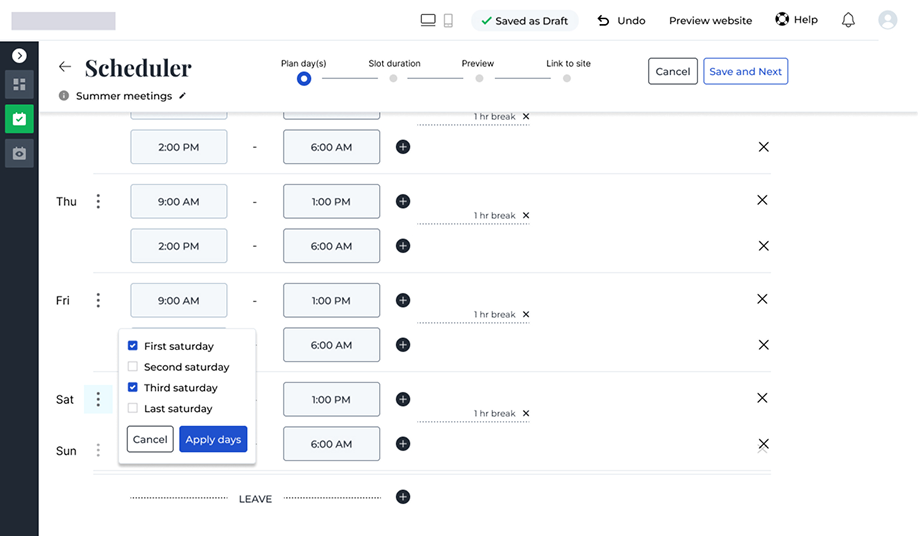
Task: Open the user profile avatar
Action: (887, 20)
